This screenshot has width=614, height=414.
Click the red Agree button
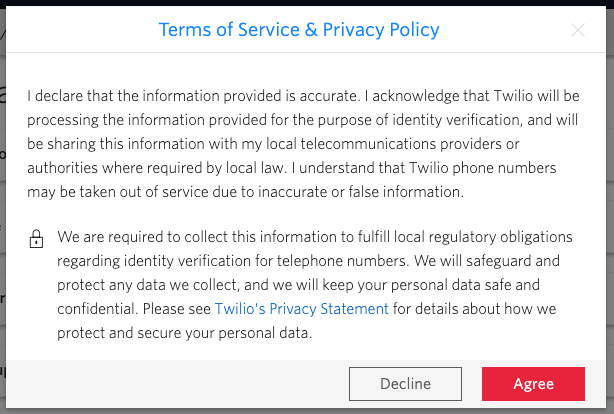(533, 384)
